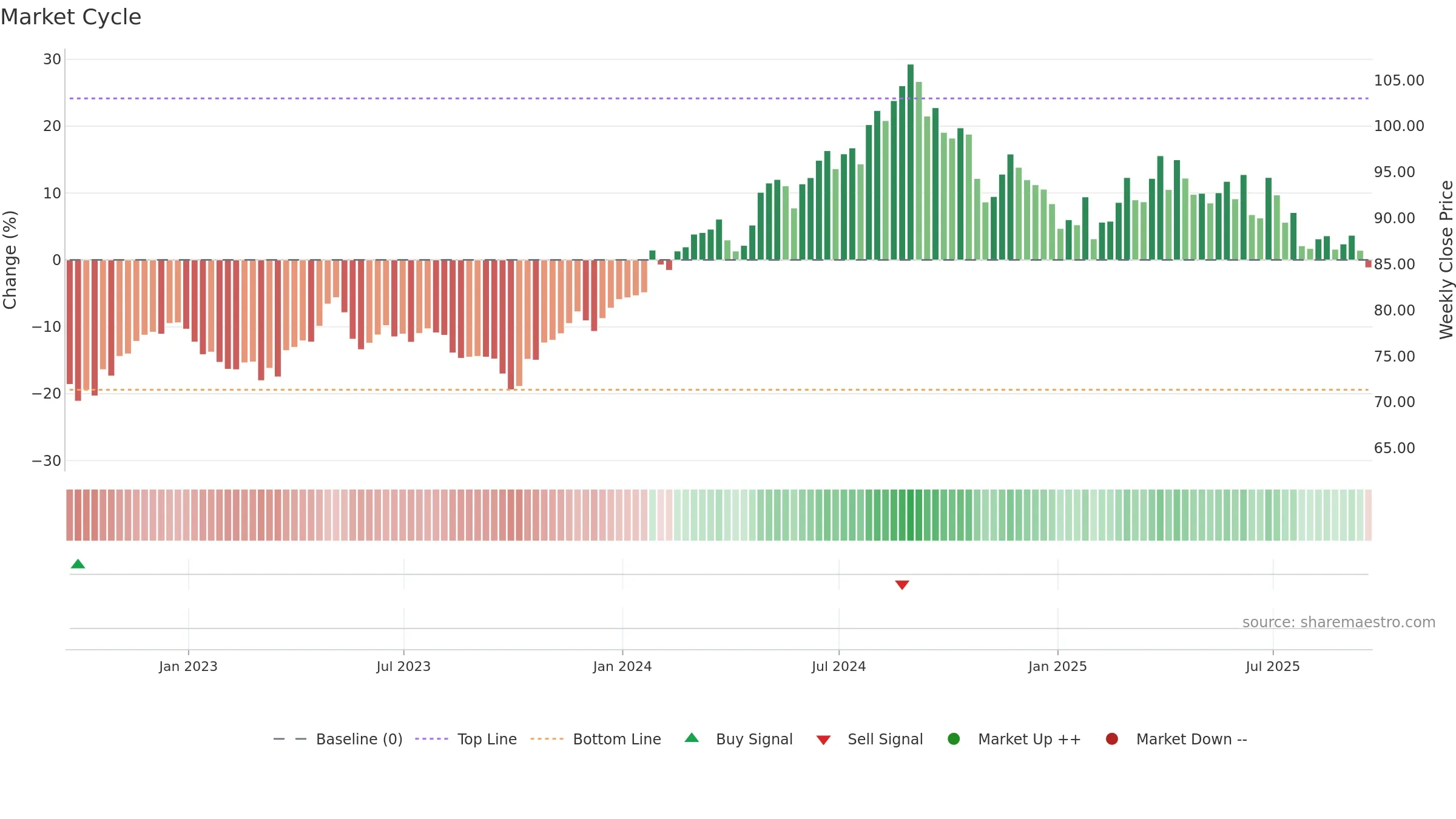Click the Jan 2024 axis label
1456x819 pixels.
point(622,666)
